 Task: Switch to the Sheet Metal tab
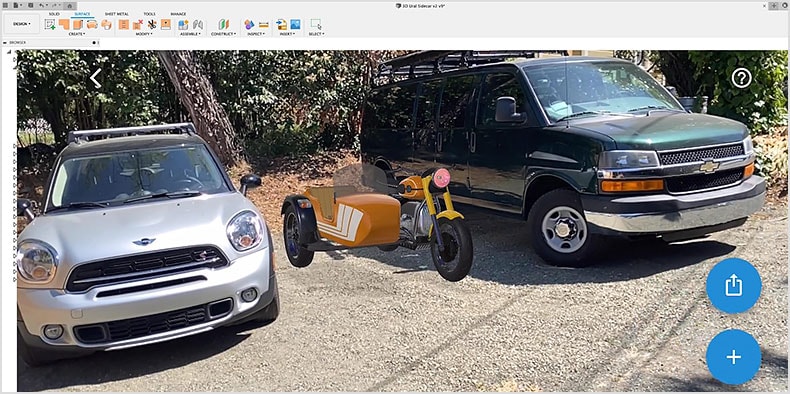117,14
